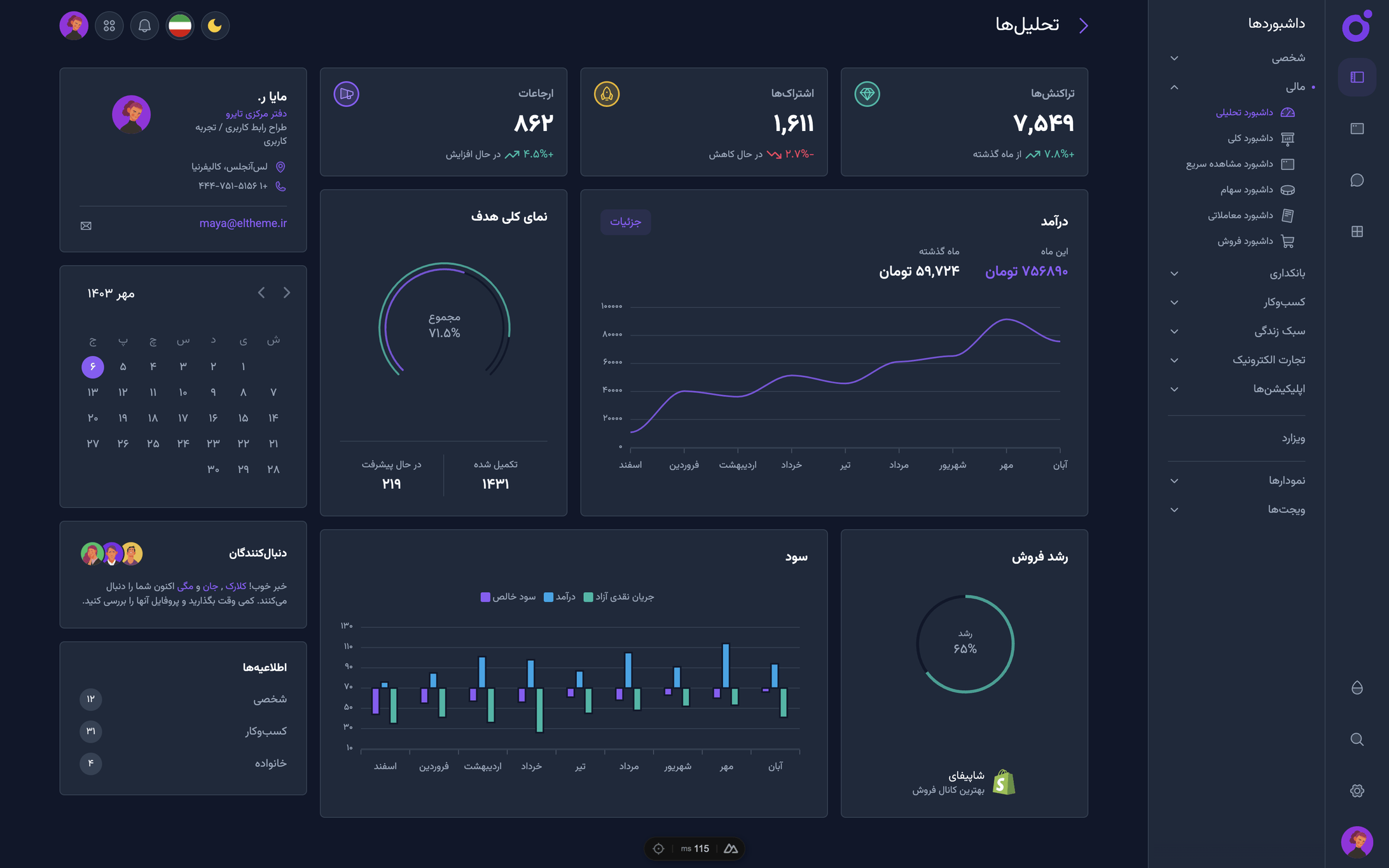Open the apps grid icon in header

click(x=109, y=26)
